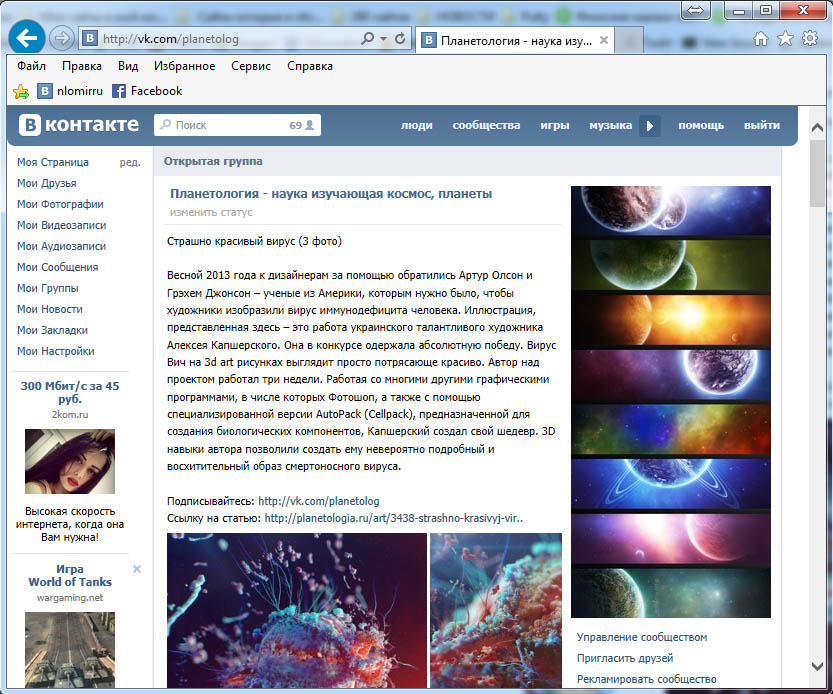Open Мои Закладки in the sidebar
This screenshot has height=694, width=833.
[x=52, y=330]
